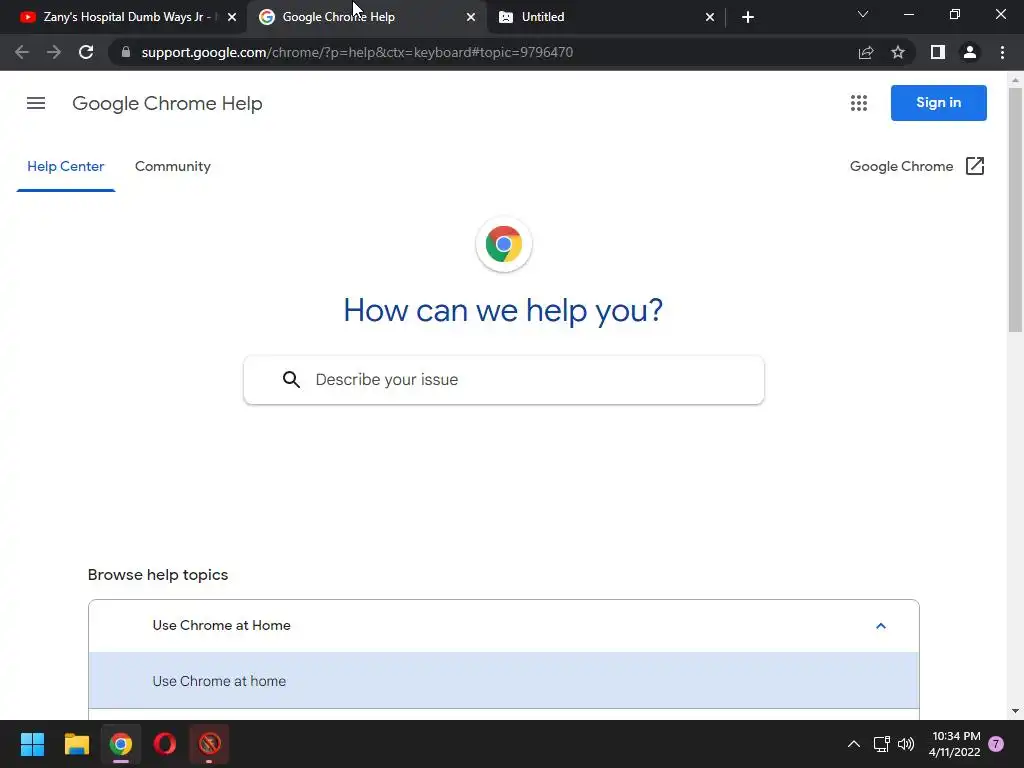Click the Google Chrome Help title

coord(167,103)
